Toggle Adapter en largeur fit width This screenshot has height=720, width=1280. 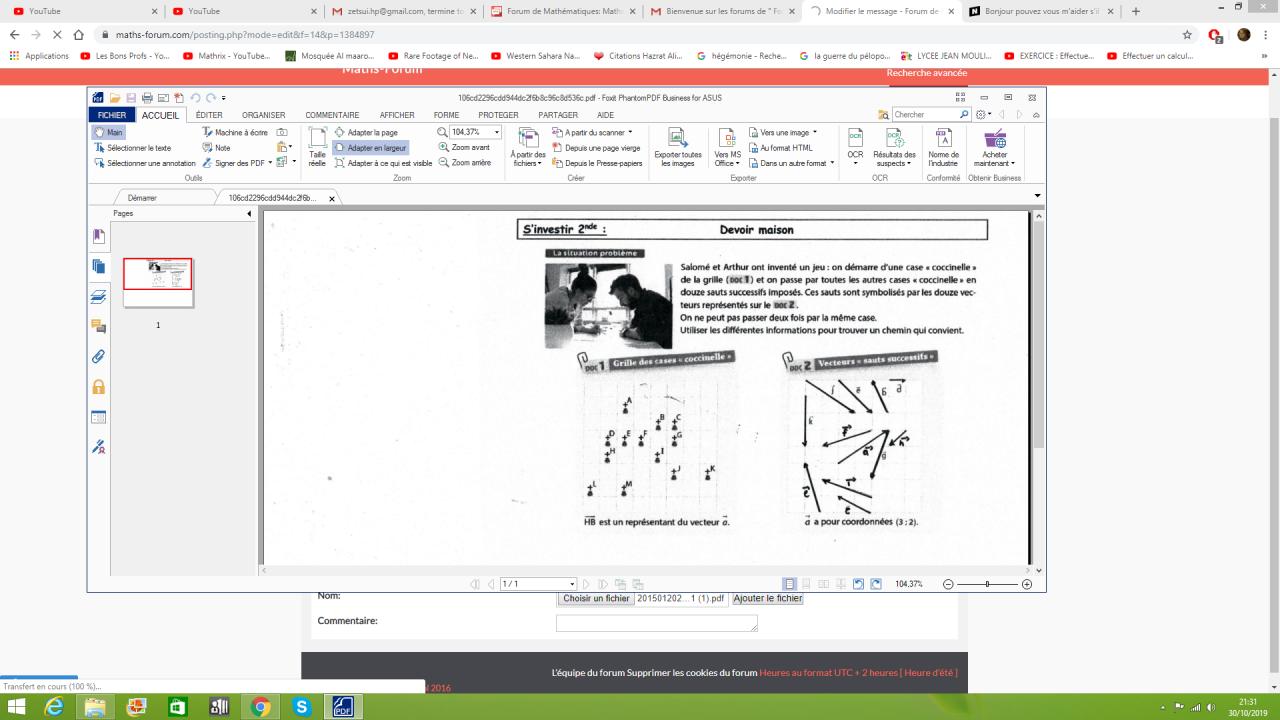point(370,147)
